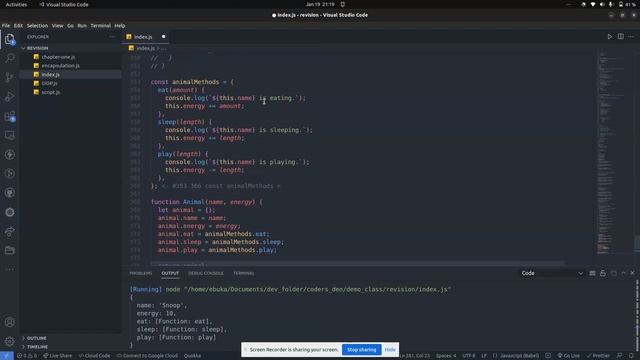
Task: Start Live Share from the status bar
Action: [x=58, y=356]
